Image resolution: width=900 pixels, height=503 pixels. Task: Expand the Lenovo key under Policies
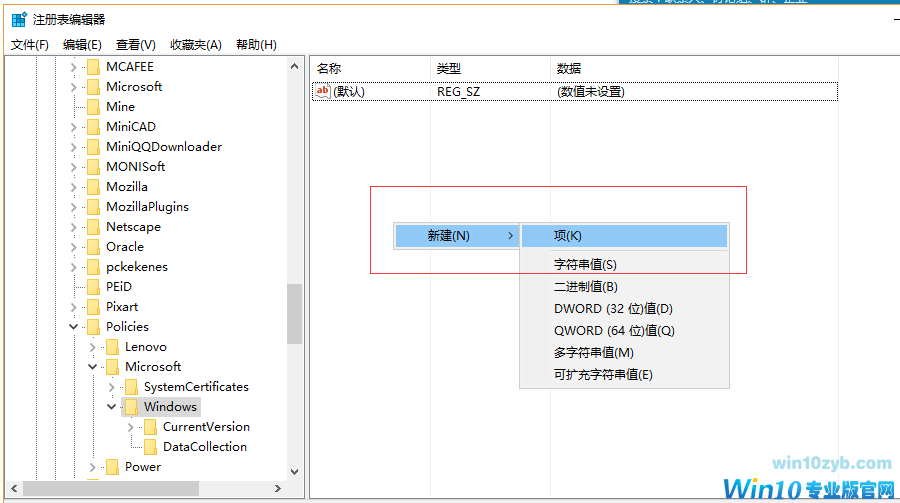(92, 347)
